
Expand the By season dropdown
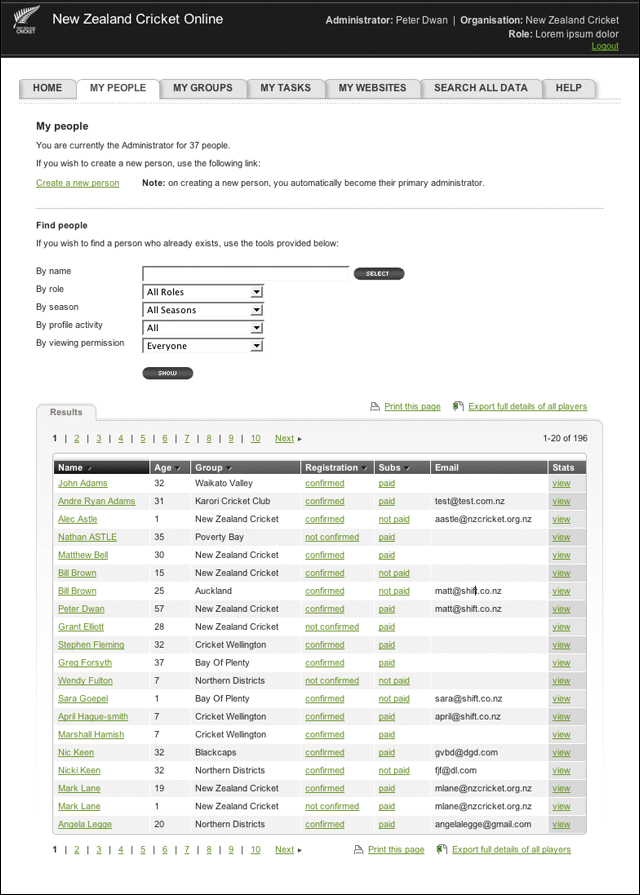point(256,310)
